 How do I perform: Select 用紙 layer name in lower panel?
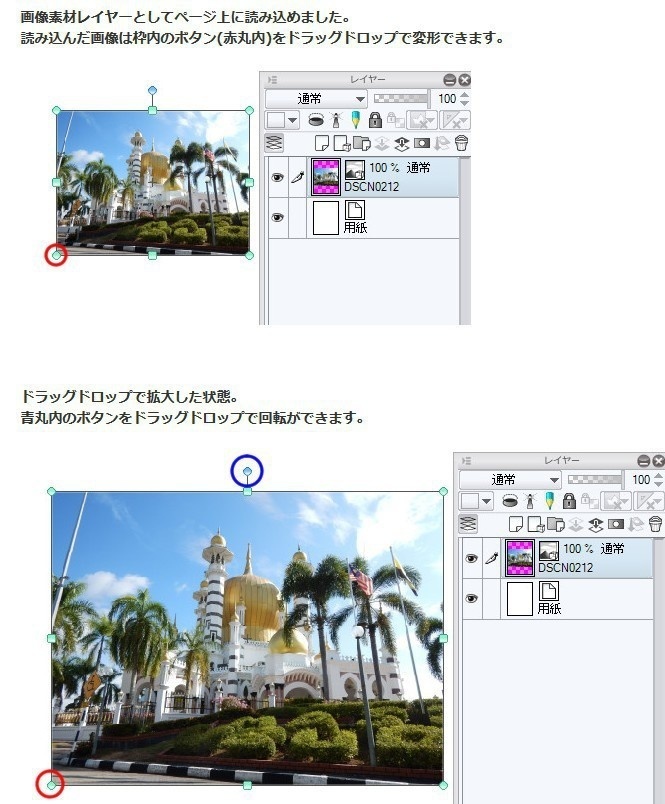[549, 609]
